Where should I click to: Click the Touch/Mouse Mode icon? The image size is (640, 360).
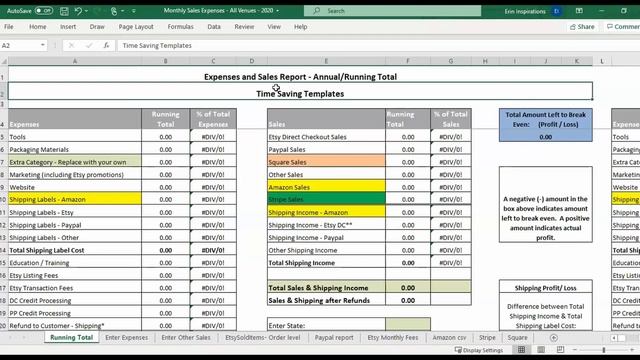point(114,11)
